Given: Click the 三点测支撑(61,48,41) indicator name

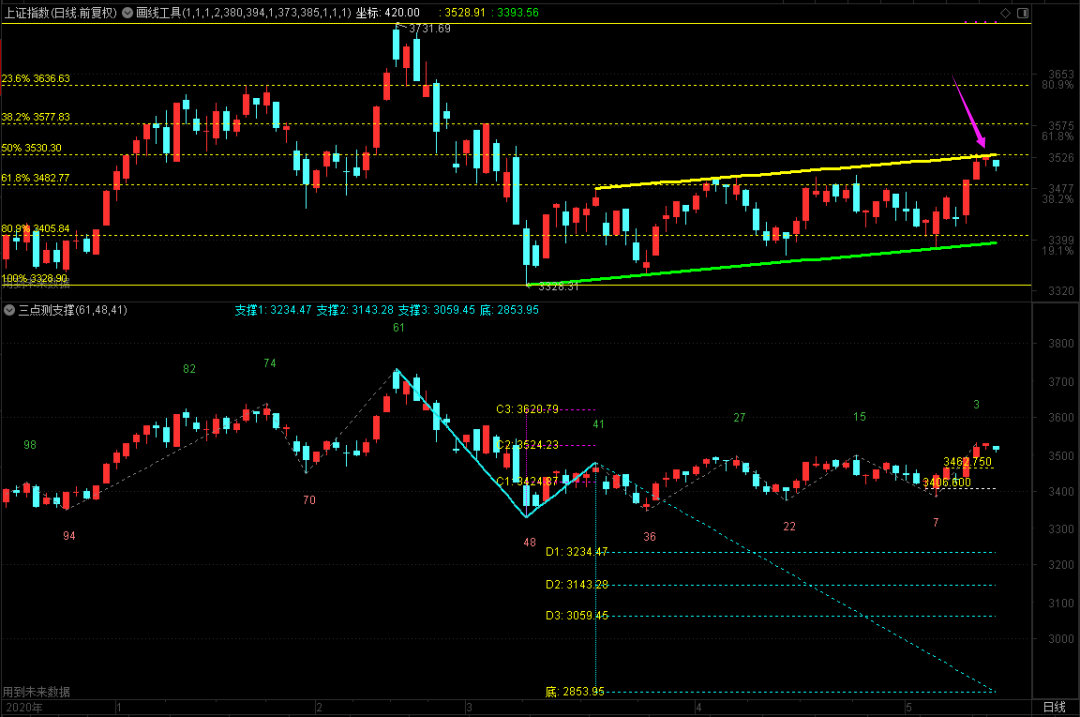Looking at the screenshot, I should point(72,310).
